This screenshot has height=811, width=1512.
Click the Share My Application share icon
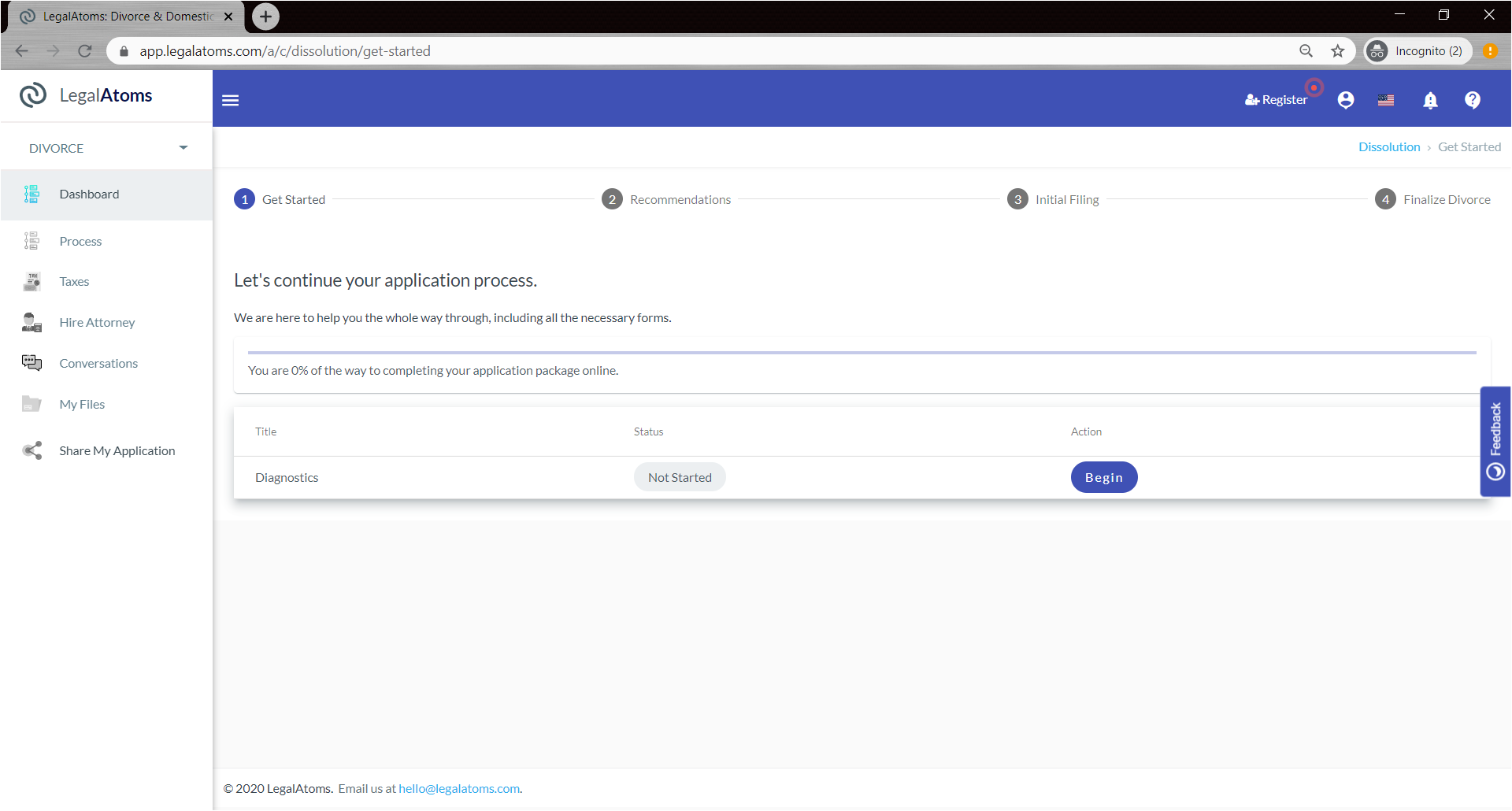[32, 450]
